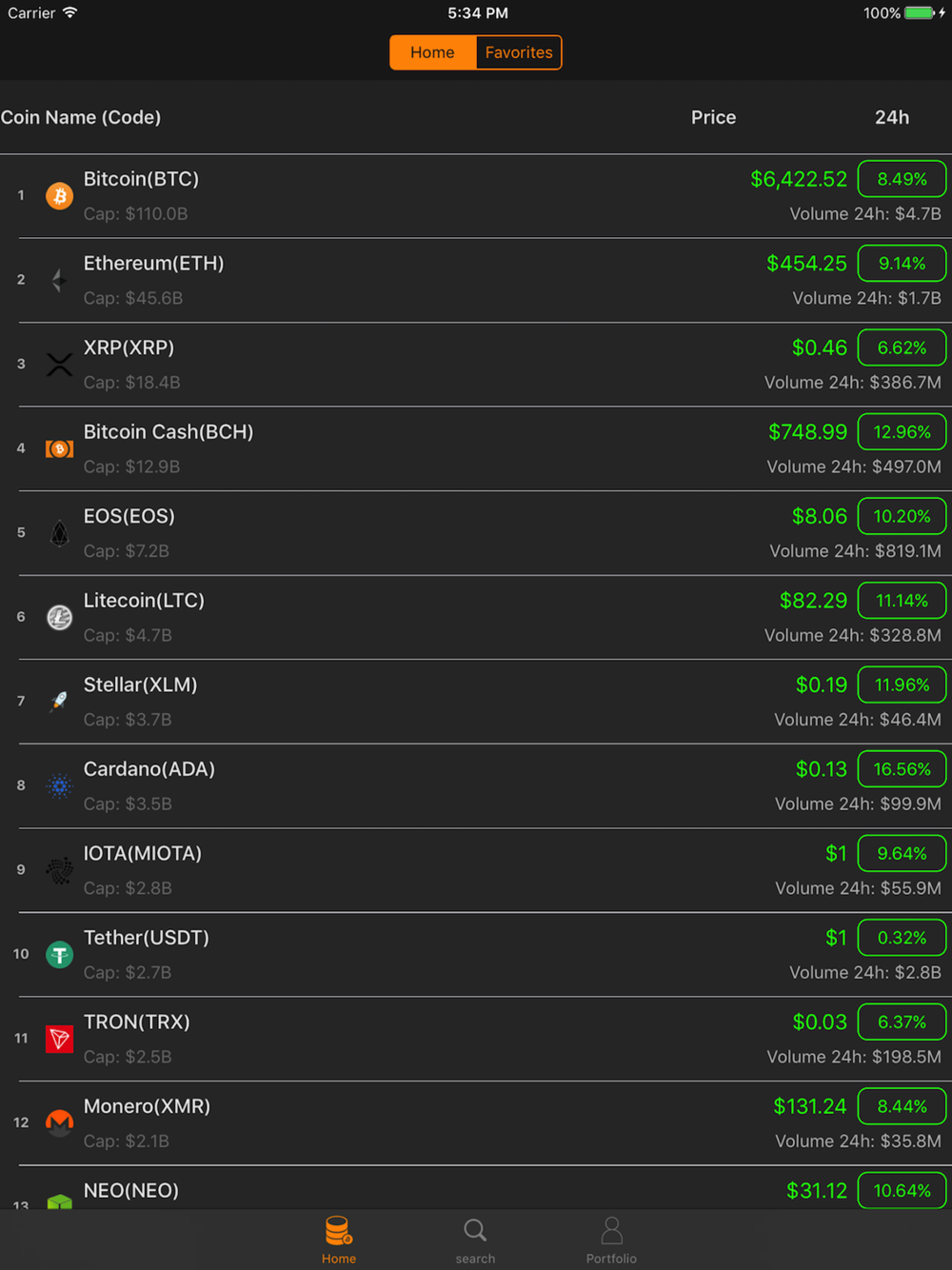Viewport: 952px width, 1270px height.
Task: Open the search tab in bottom bar
Action: point(475,1240)
